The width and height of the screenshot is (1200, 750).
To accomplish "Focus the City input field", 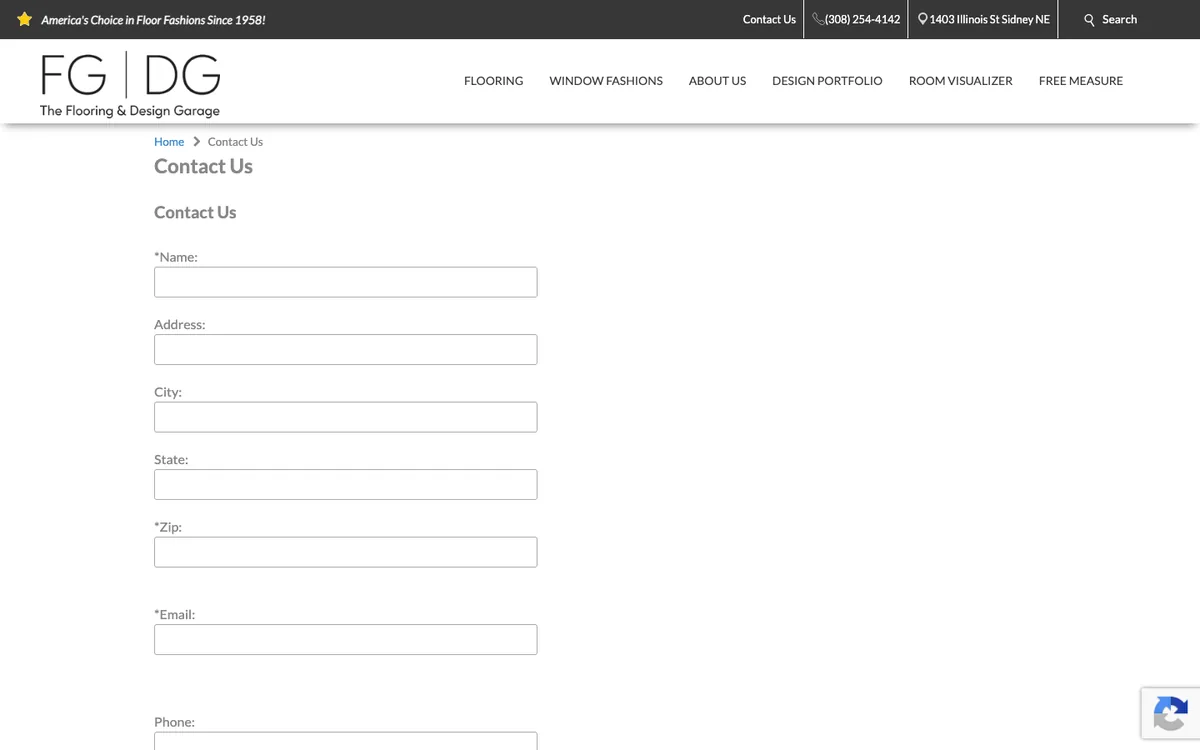I will pos(345,417).
